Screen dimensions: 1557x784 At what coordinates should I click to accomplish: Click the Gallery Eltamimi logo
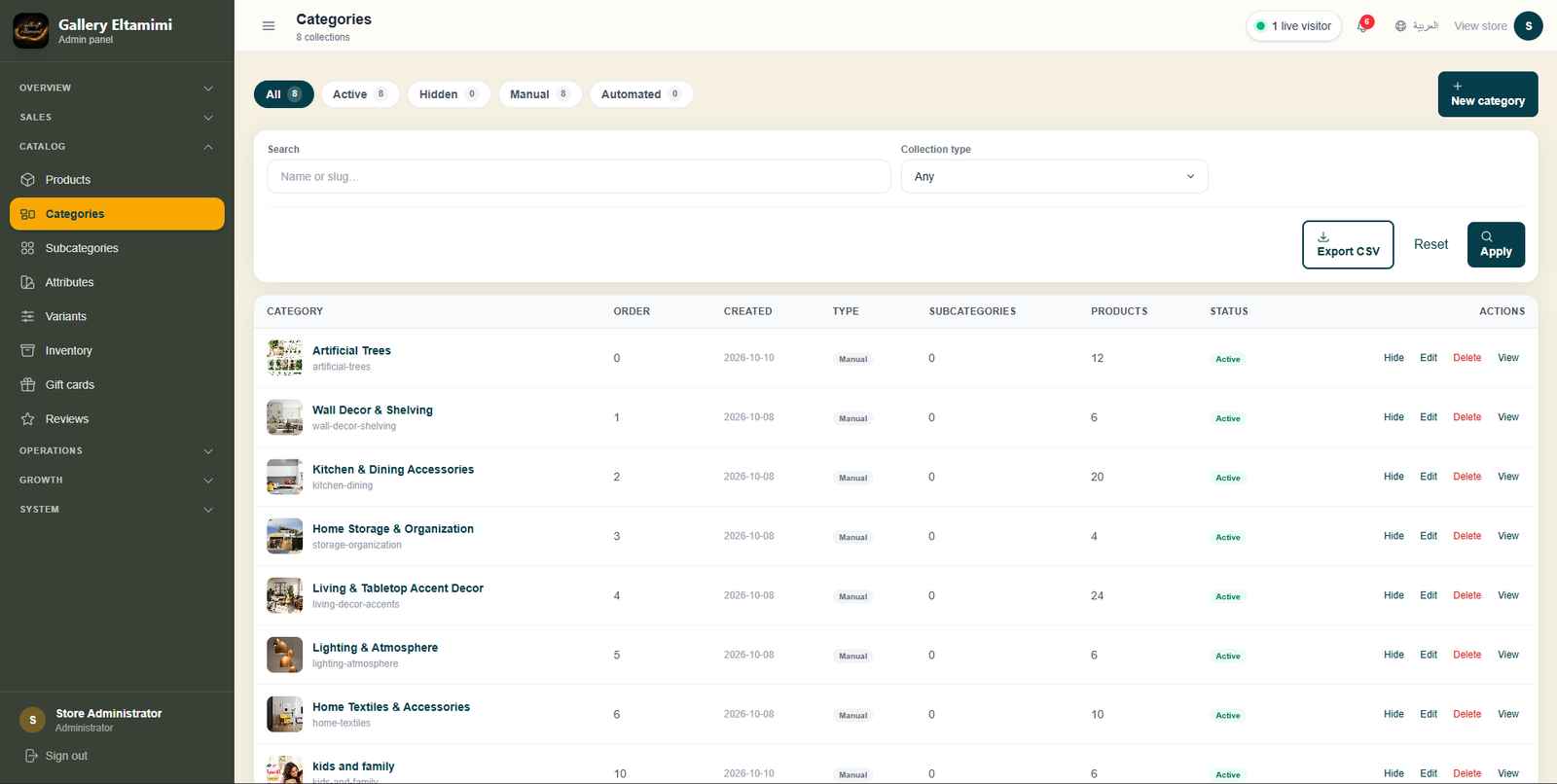tap(30, 31)
